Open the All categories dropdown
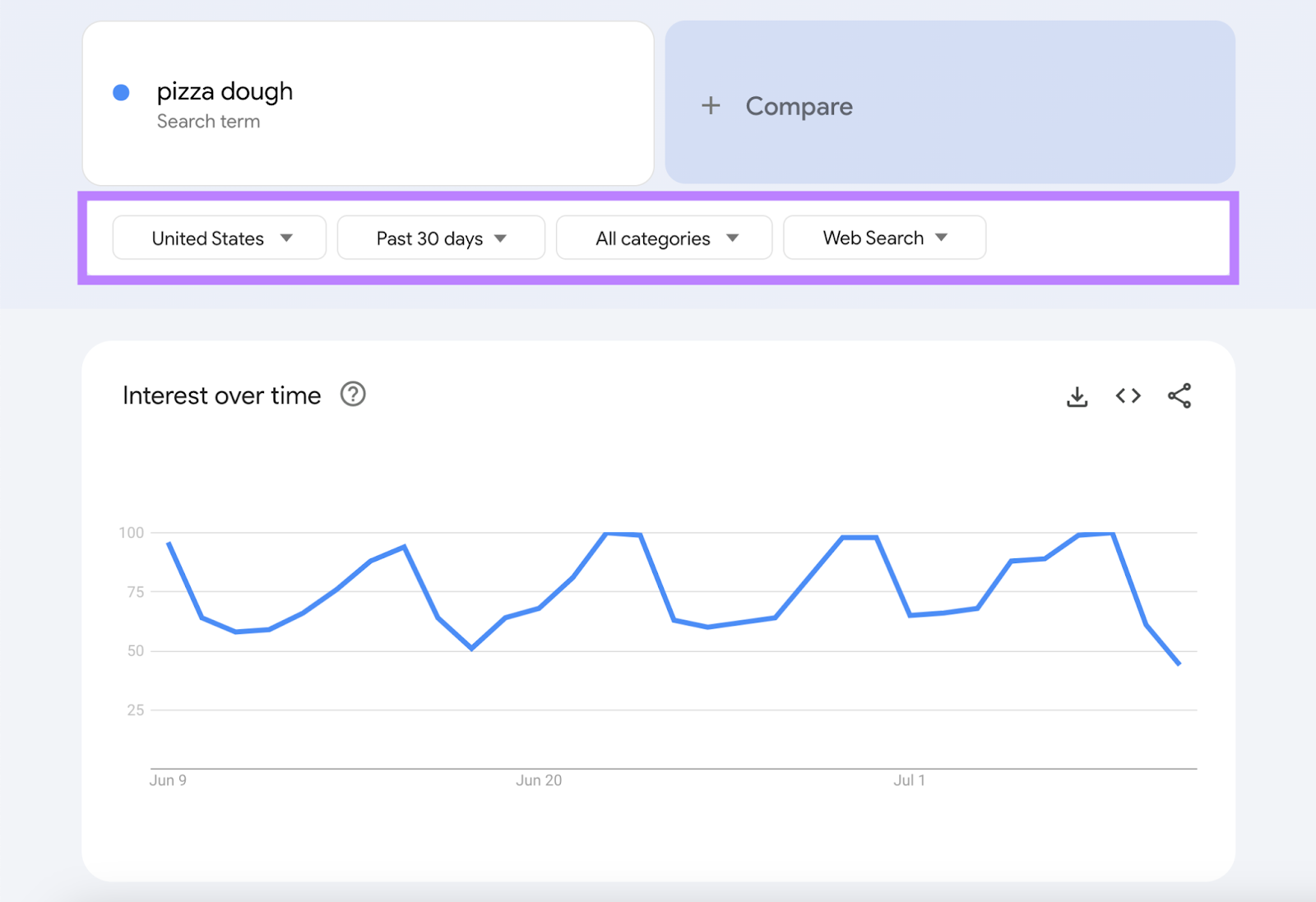This screenshot has height=902, width=1316. (x=664, y=238)
